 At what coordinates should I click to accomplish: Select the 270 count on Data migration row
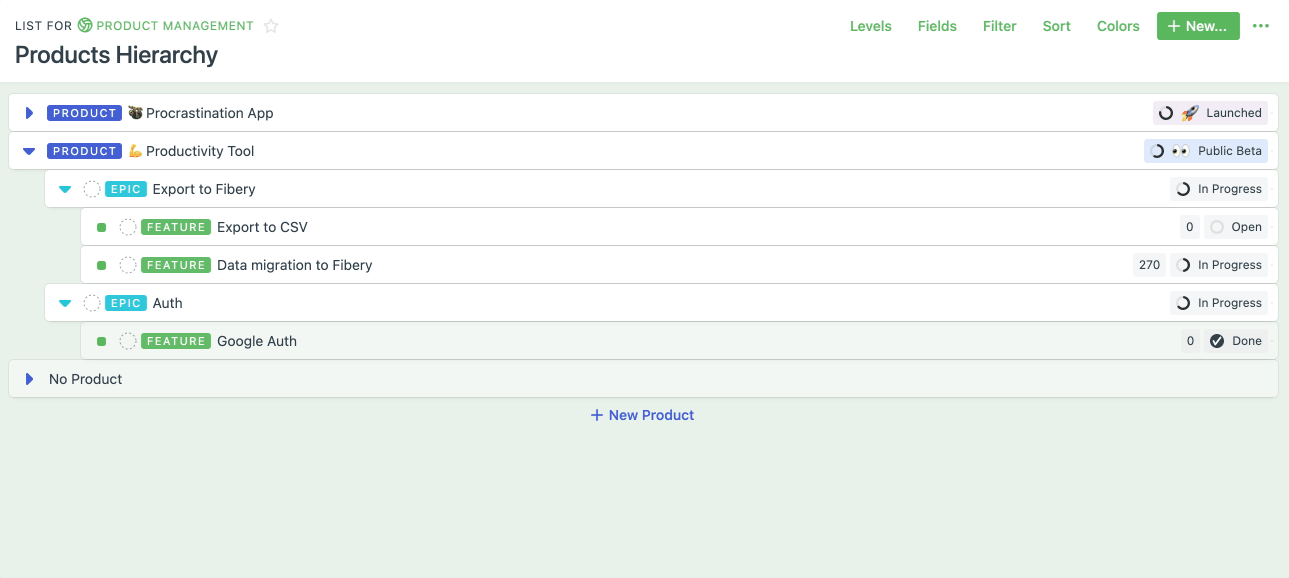(x=1149, y=264)
